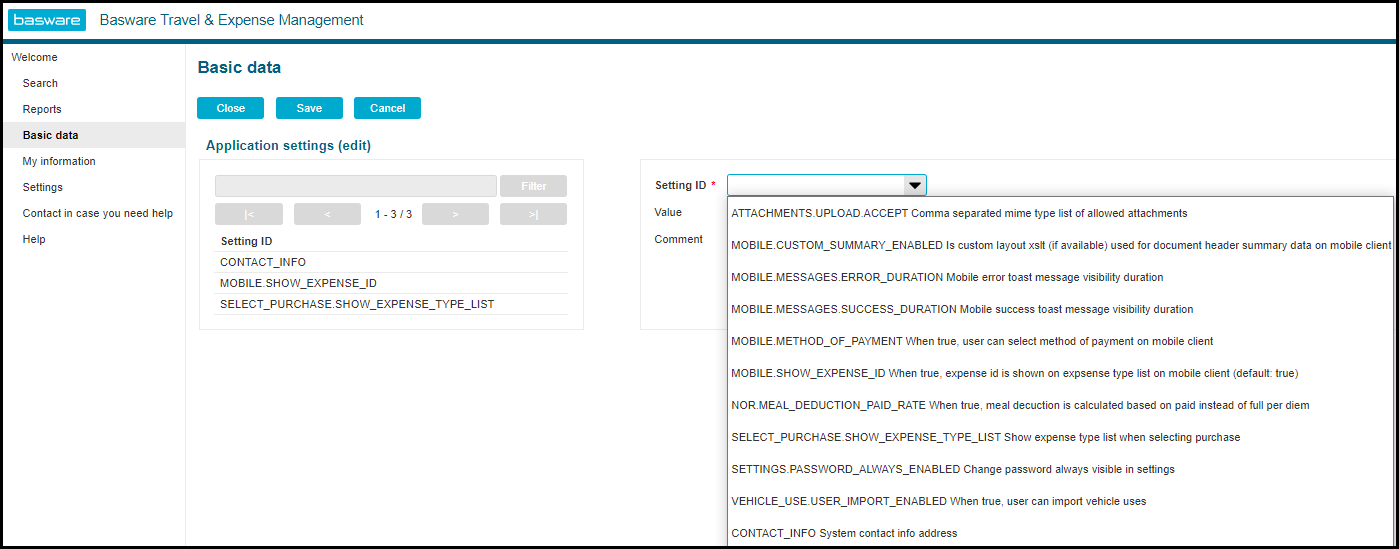Viewport: 1399px width, 549px height.
Task: Navigate to My information
Action: tap(59, 161)
